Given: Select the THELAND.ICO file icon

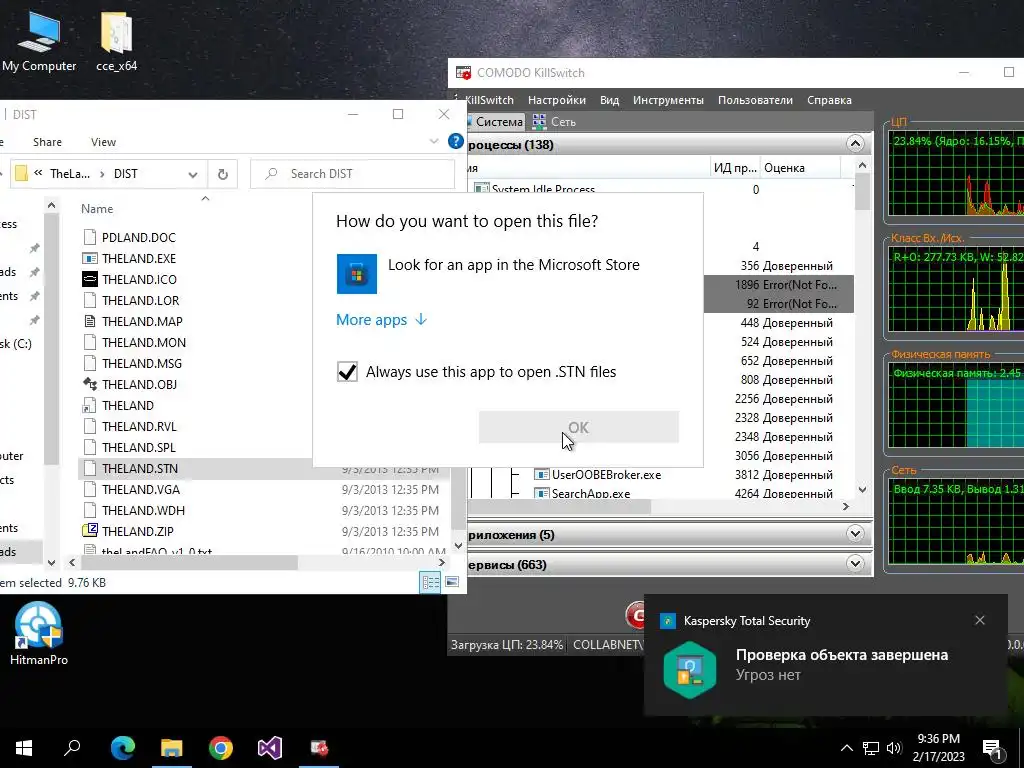Looking at the screenshot, I should [x=89, y=280].
